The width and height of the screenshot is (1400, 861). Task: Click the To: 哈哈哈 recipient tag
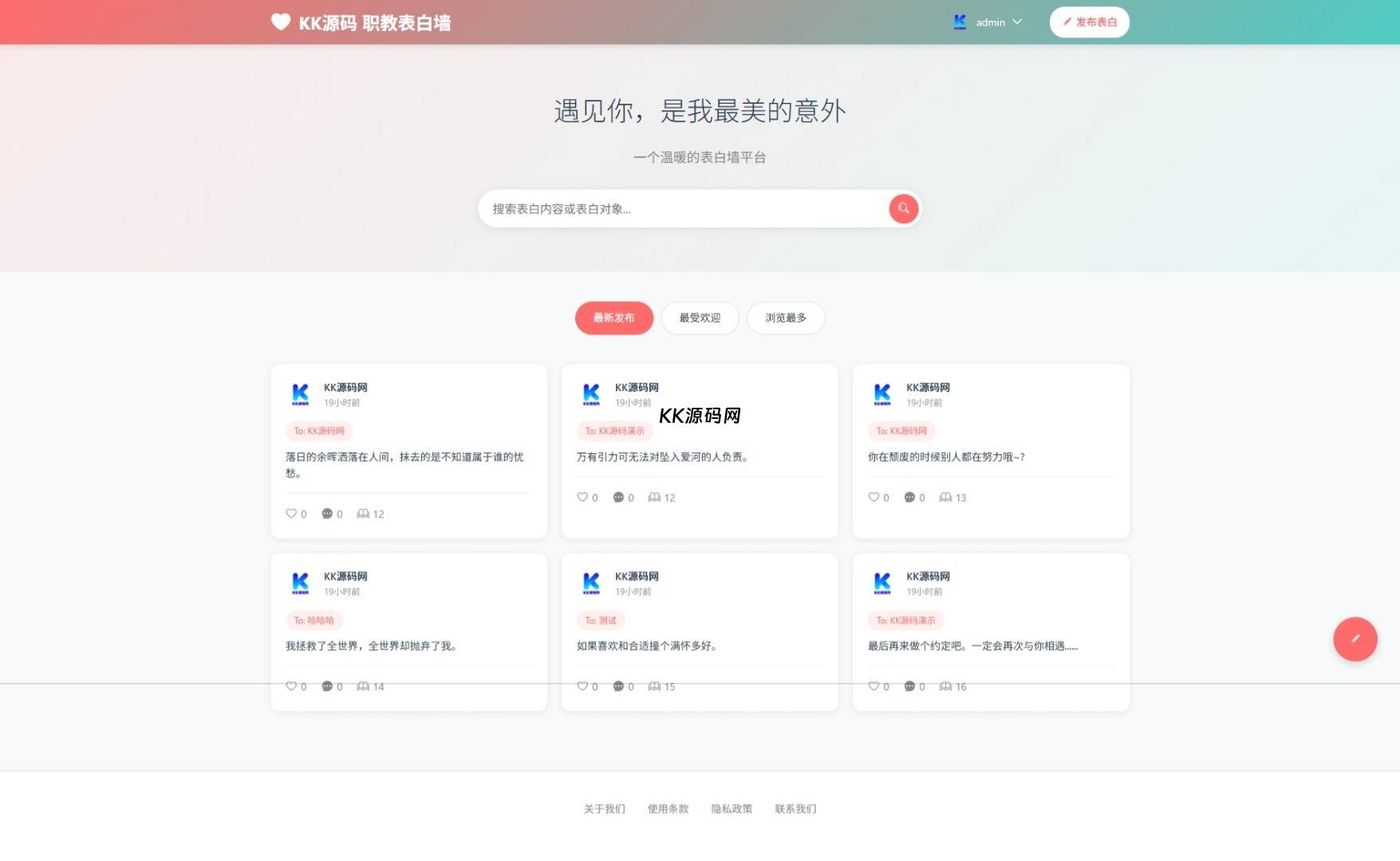coord(314,620)
